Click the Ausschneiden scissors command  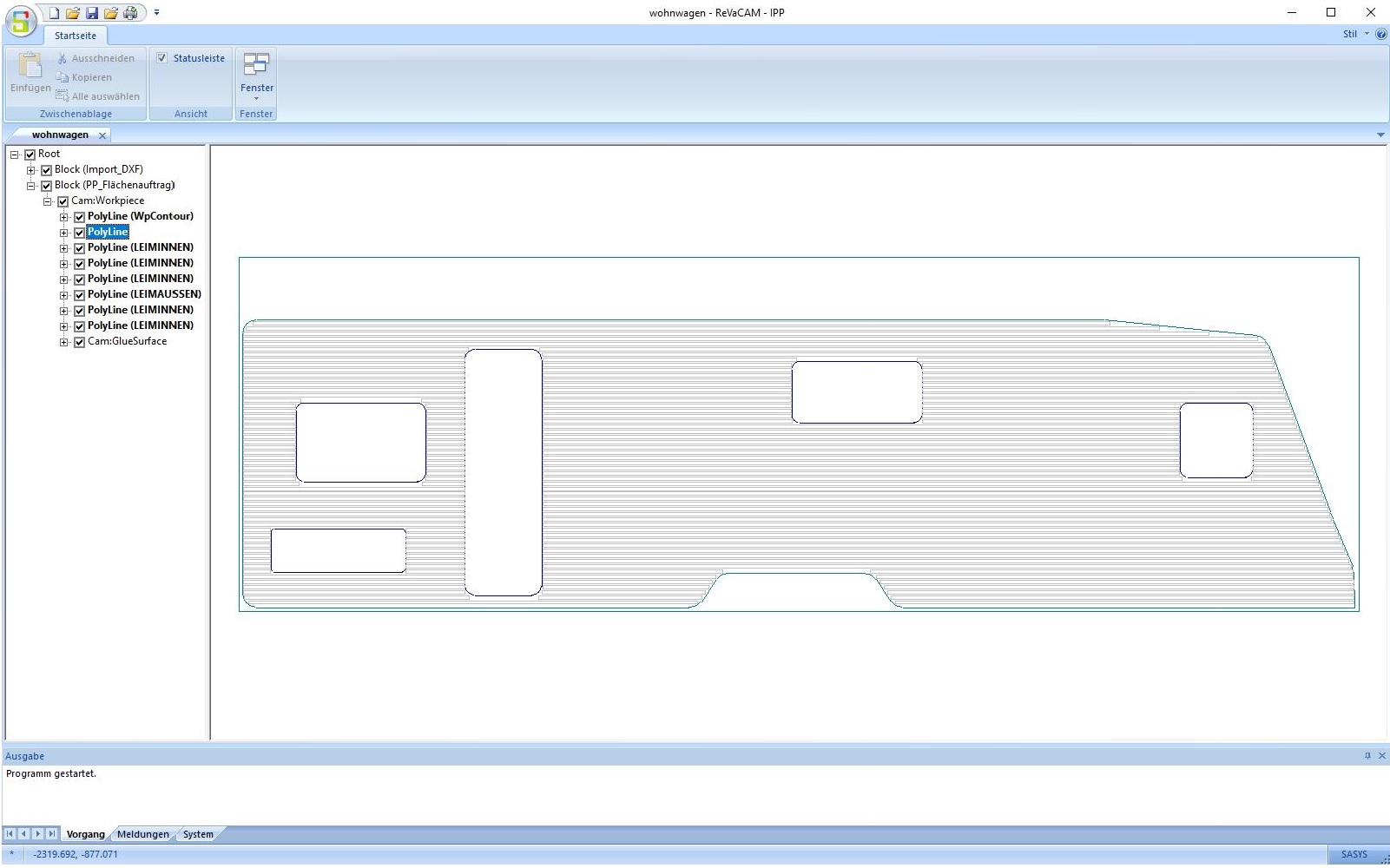[96, 58]
